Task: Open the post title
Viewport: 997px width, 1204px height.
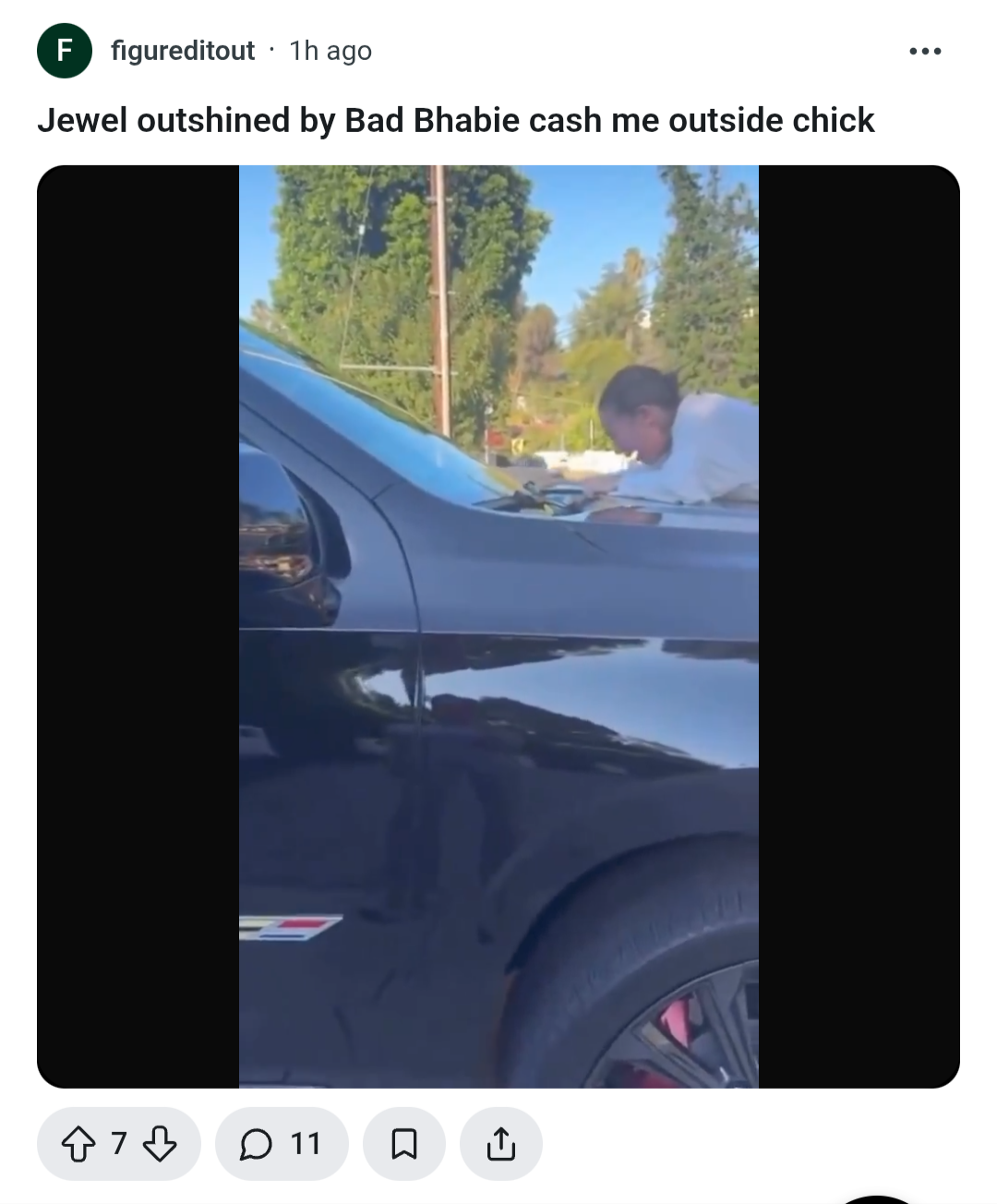Action: 456,120
